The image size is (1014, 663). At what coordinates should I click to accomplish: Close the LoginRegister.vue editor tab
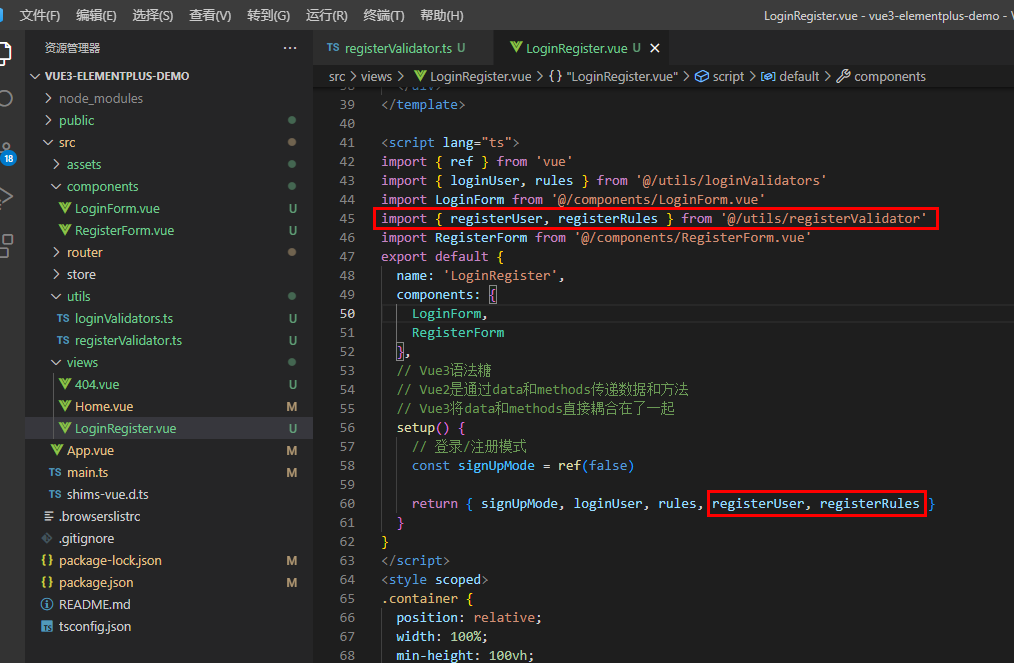click(x=654, y=48)
